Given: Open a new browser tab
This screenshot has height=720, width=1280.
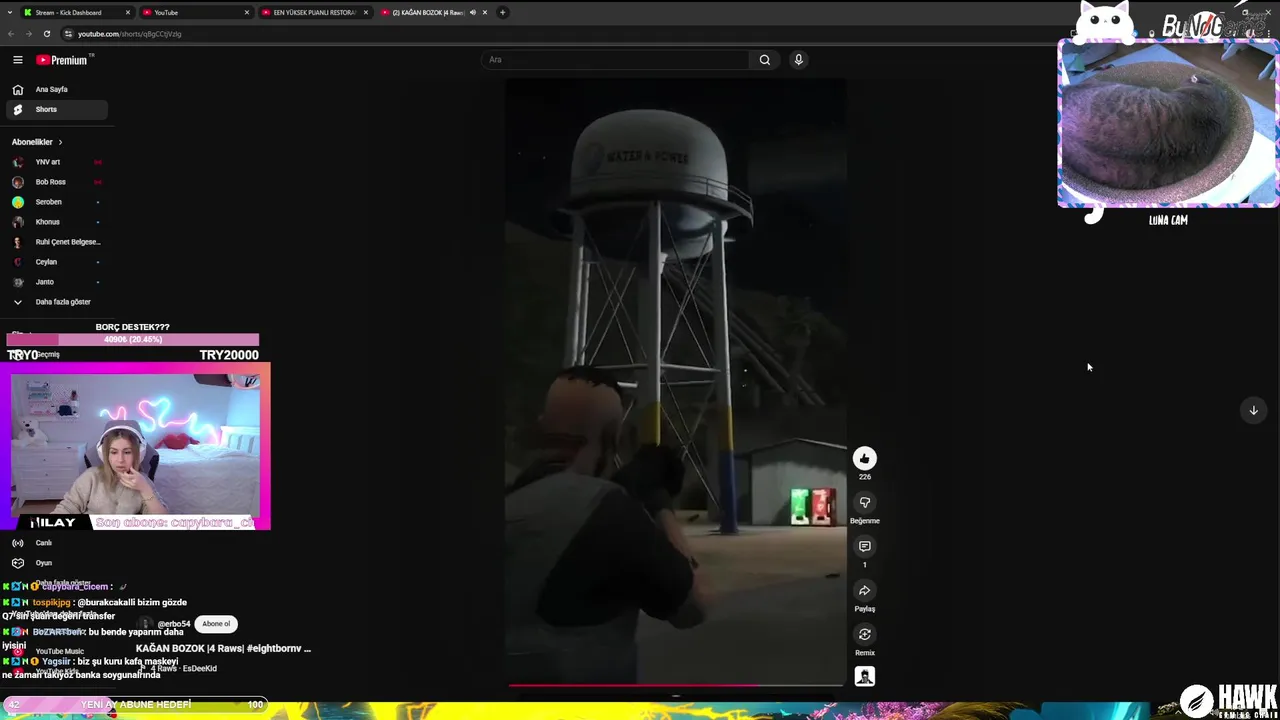Looking at the screenshot, I should tap(502, 12).
